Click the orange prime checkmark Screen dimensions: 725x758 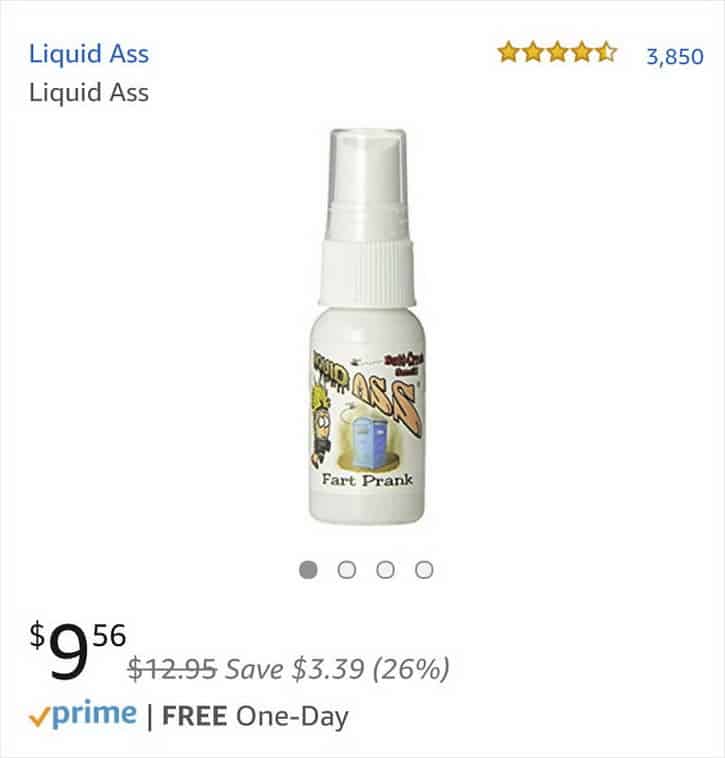[x=39, y=717]
